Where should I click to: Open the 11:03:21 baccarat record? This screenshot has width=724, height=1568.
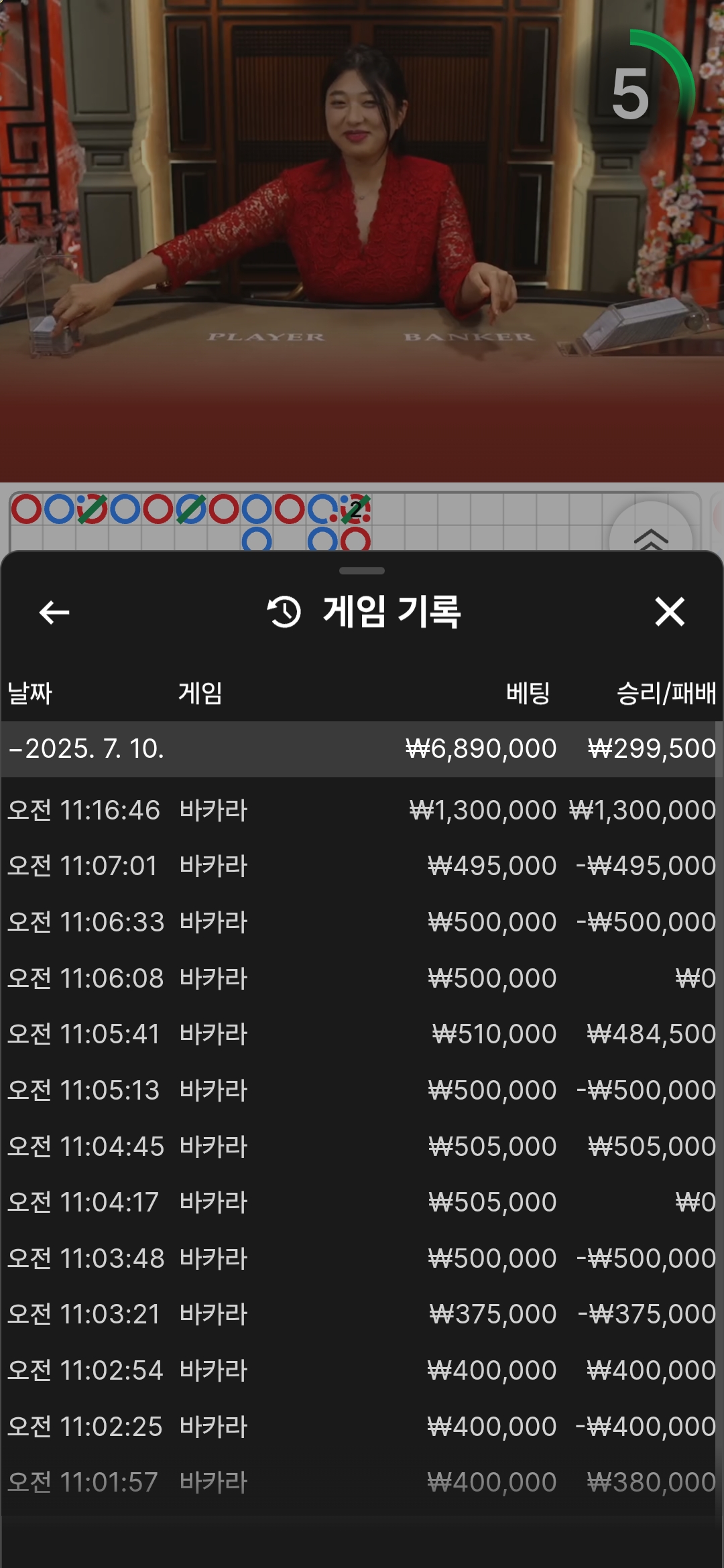click(x=362, y=1314)
